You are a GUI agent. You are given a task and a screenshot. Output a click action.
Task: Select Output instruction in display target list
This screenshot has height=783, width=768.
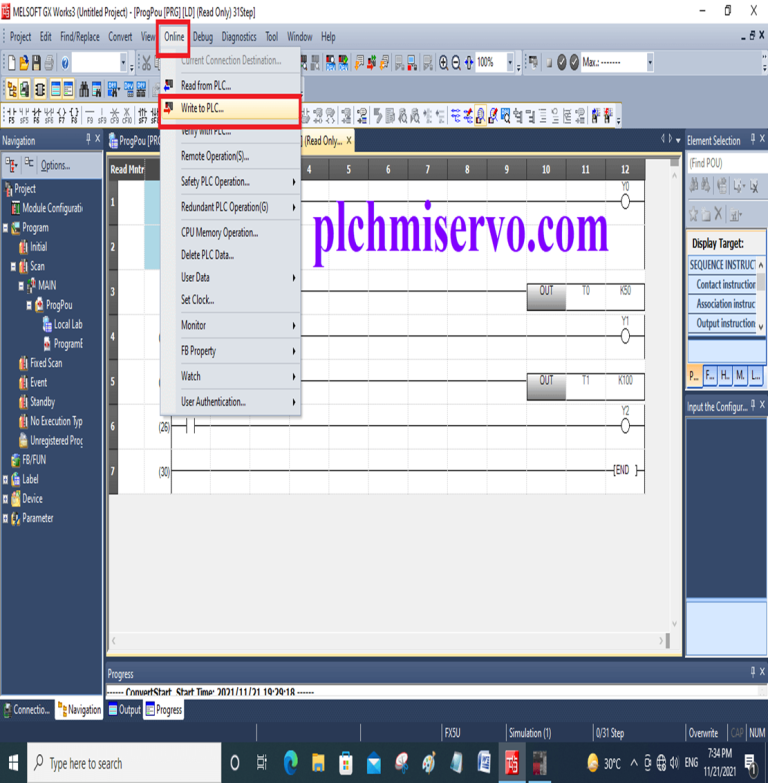pyautogui.click(x=723, y=324)
